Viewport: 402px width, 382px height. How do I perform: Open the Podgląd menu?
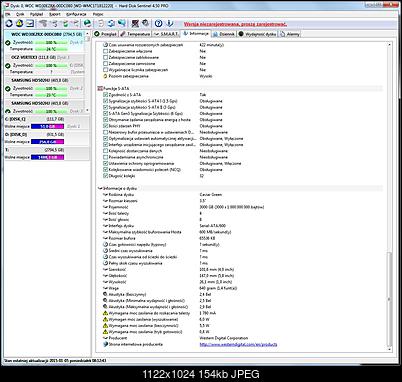pos(36,14)
